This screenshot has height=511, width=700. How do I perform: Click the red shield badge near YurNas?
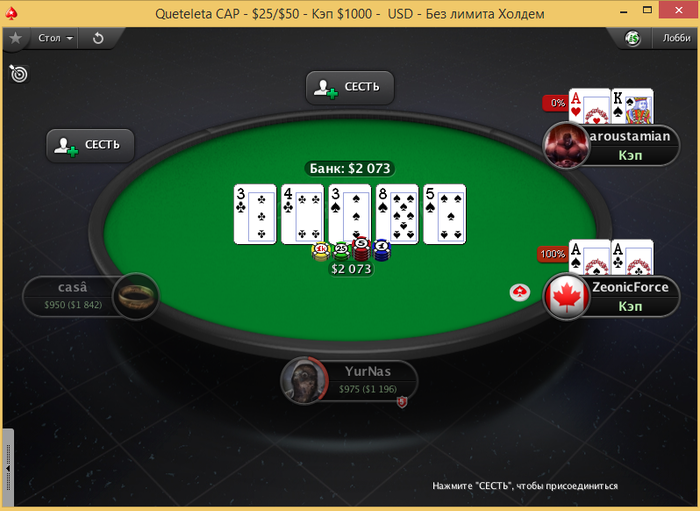[x=402, y=402]
